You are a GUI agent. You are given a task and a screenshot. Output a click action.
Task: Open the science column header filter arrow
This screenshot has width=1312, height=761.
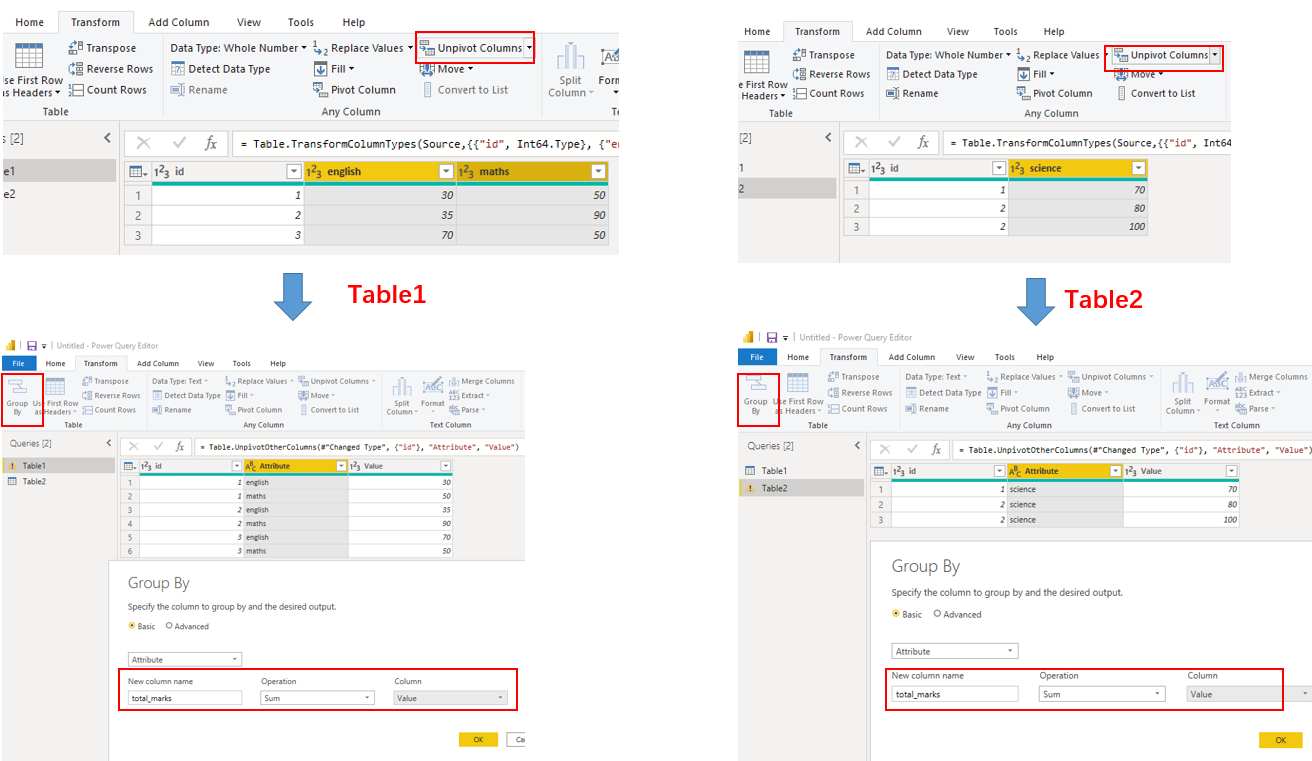(1138, 168)
